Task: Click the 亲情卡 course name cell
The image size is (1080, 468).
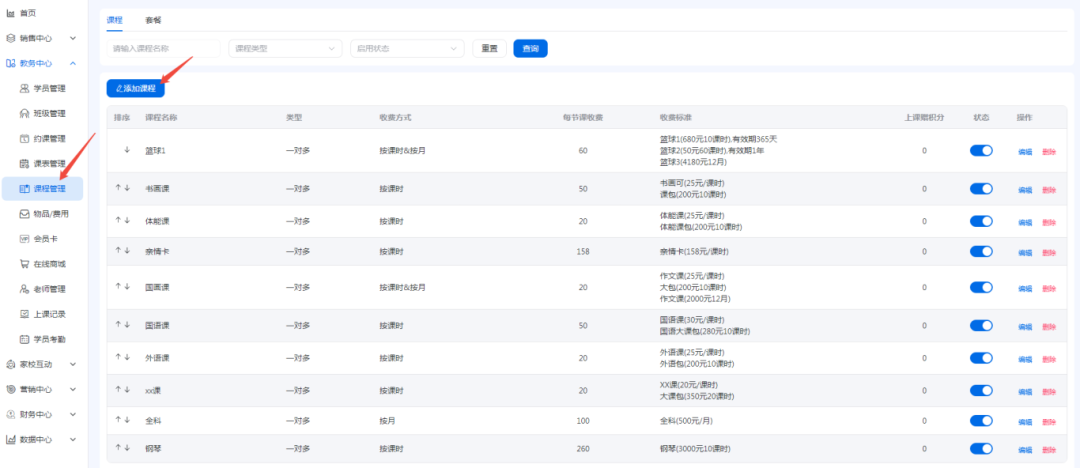Action: 157,252
